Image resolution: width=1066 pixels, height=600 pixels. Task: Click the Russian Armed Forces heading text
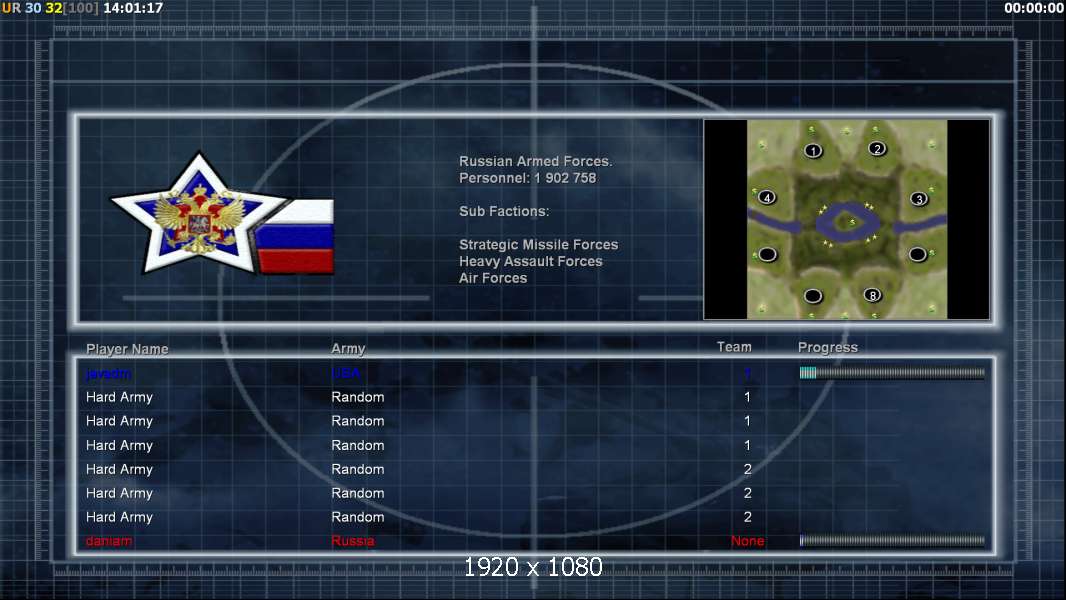[x=536, y=161]
